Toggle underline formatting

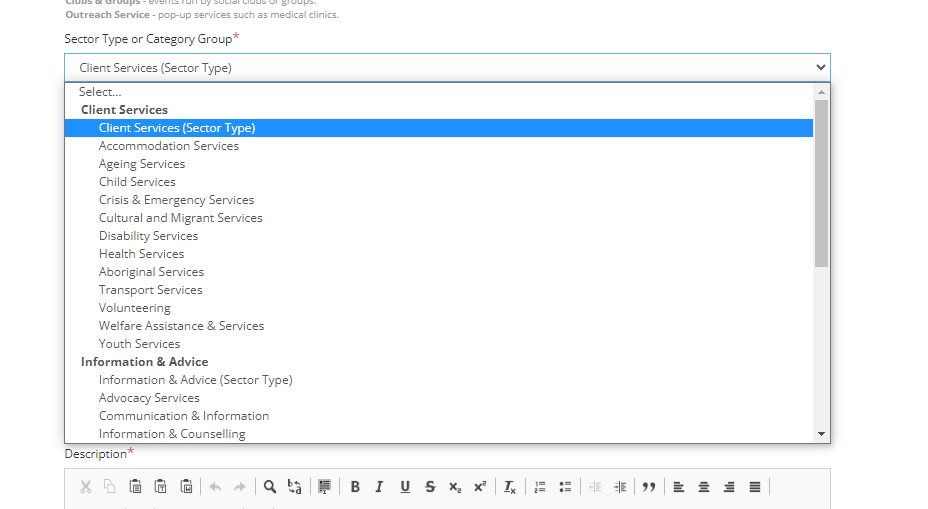pyautogui.click(x=405, y=487)
